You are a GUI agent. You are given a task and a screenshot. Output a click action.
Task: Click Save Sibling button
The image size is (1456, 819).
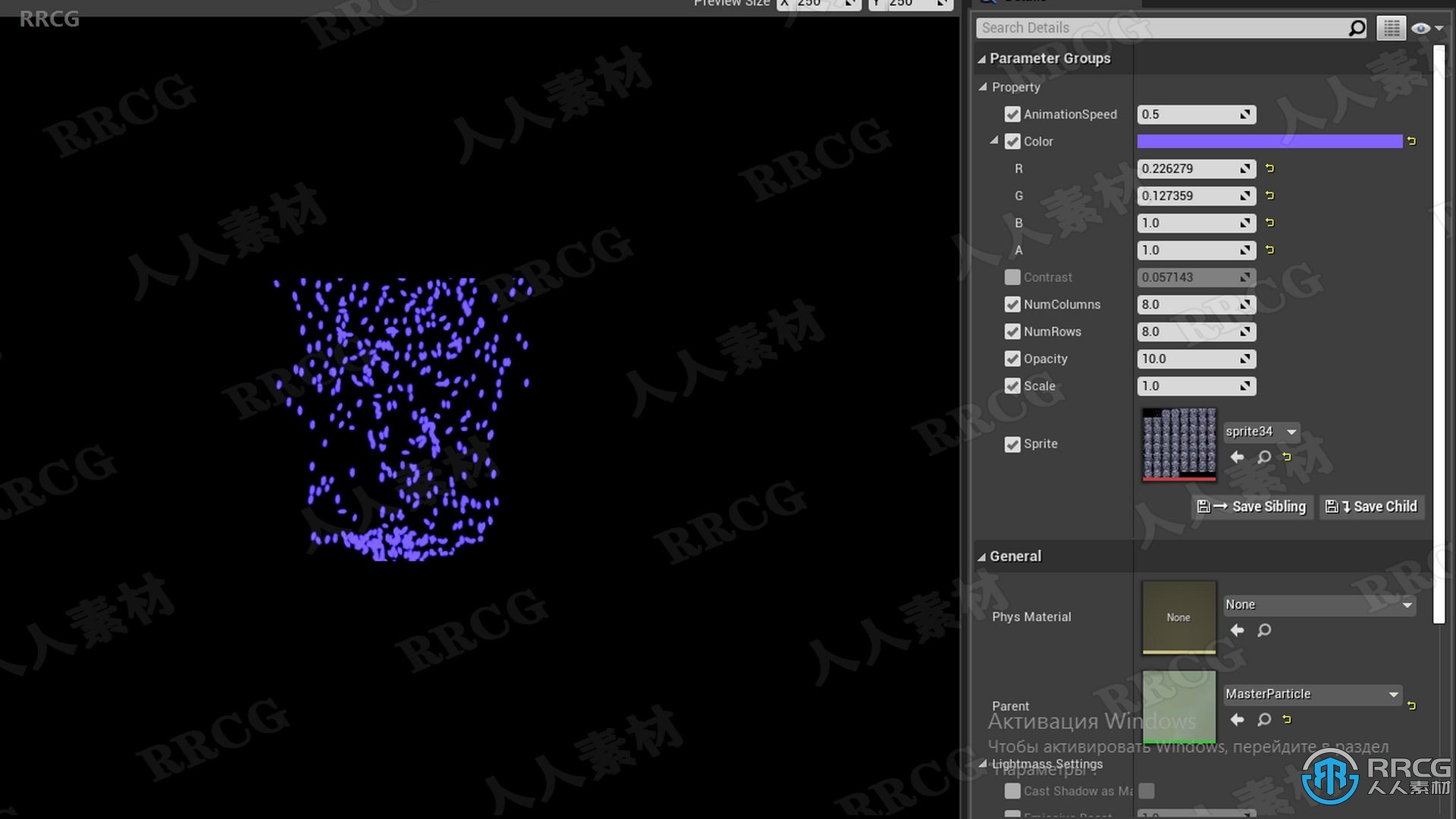1253,506
